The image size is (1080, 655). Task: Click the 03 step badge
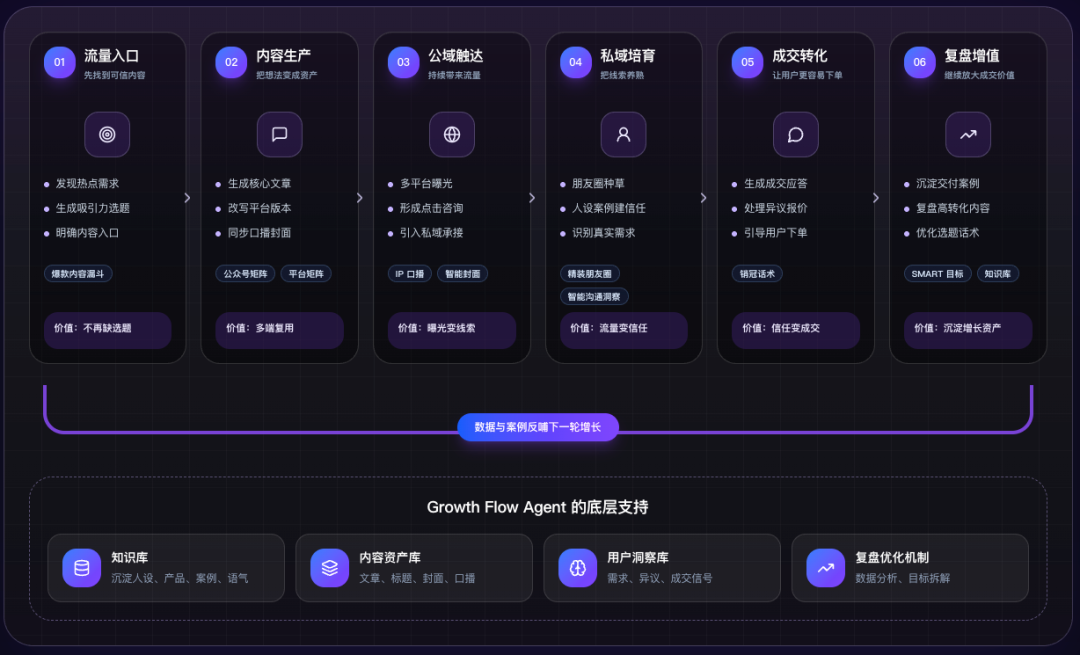pyautogui.click(x=404, y=62)
